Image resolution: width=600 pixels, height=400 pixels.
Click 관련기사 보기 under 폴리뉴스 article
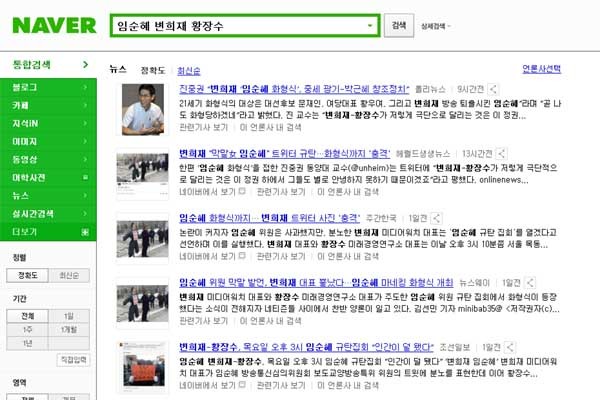pyautogui.click(x=204, y=127)
